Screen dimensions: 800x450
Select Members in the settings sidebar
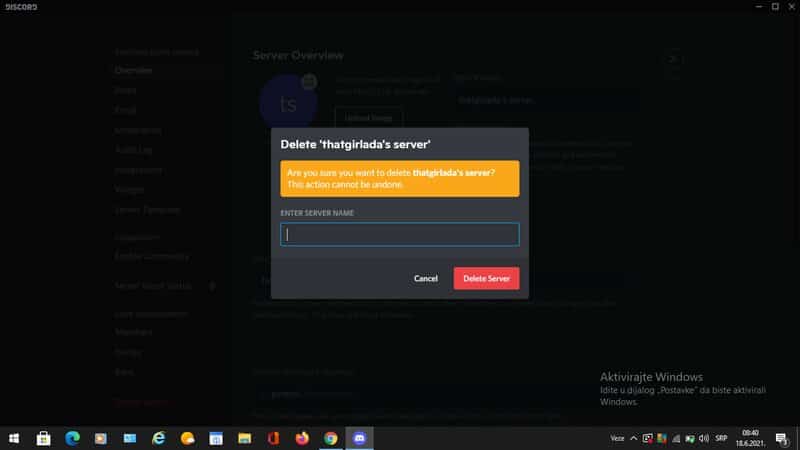click(x=133, y=332)
